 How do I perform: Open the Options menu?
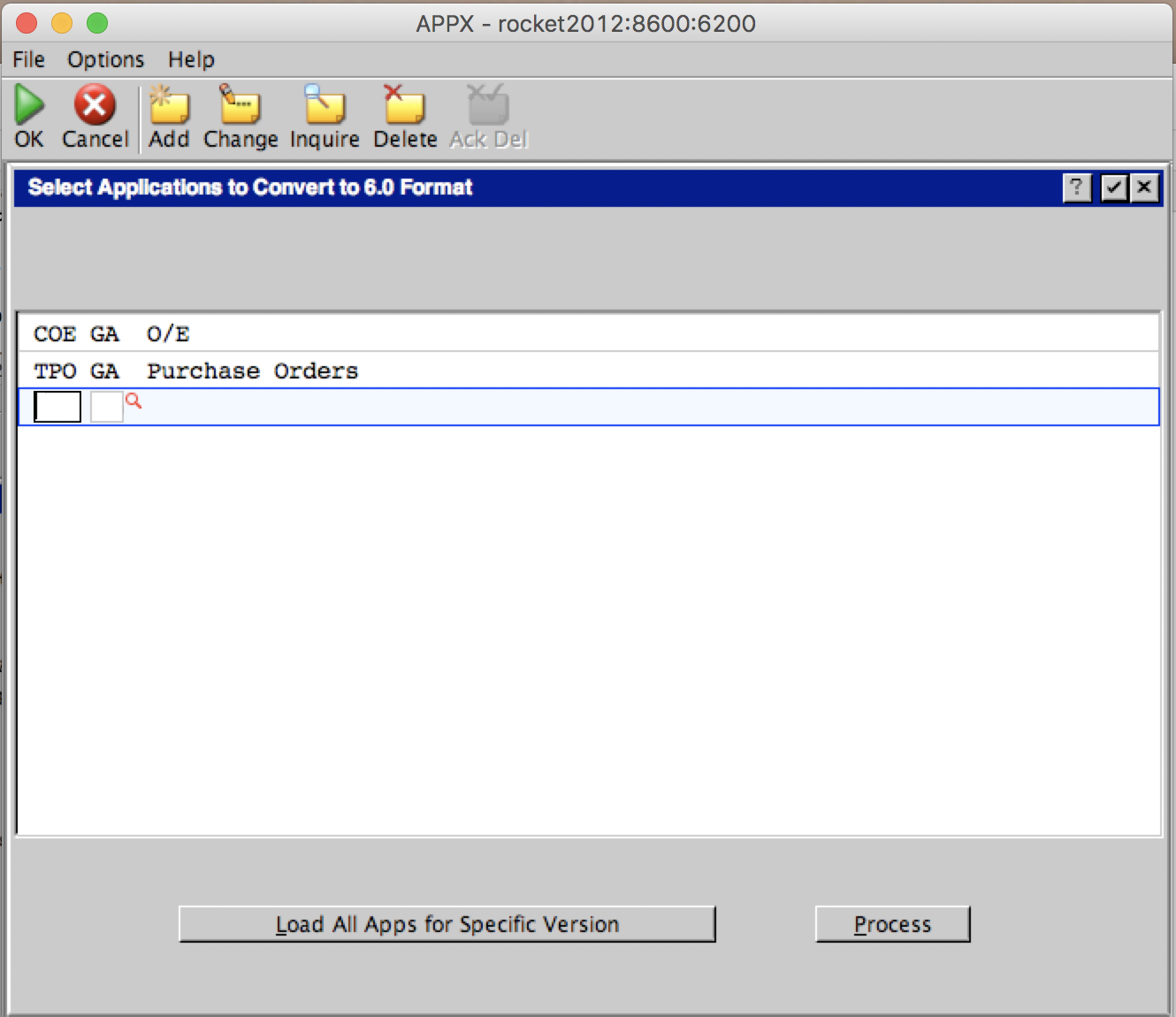pos(105,59)
